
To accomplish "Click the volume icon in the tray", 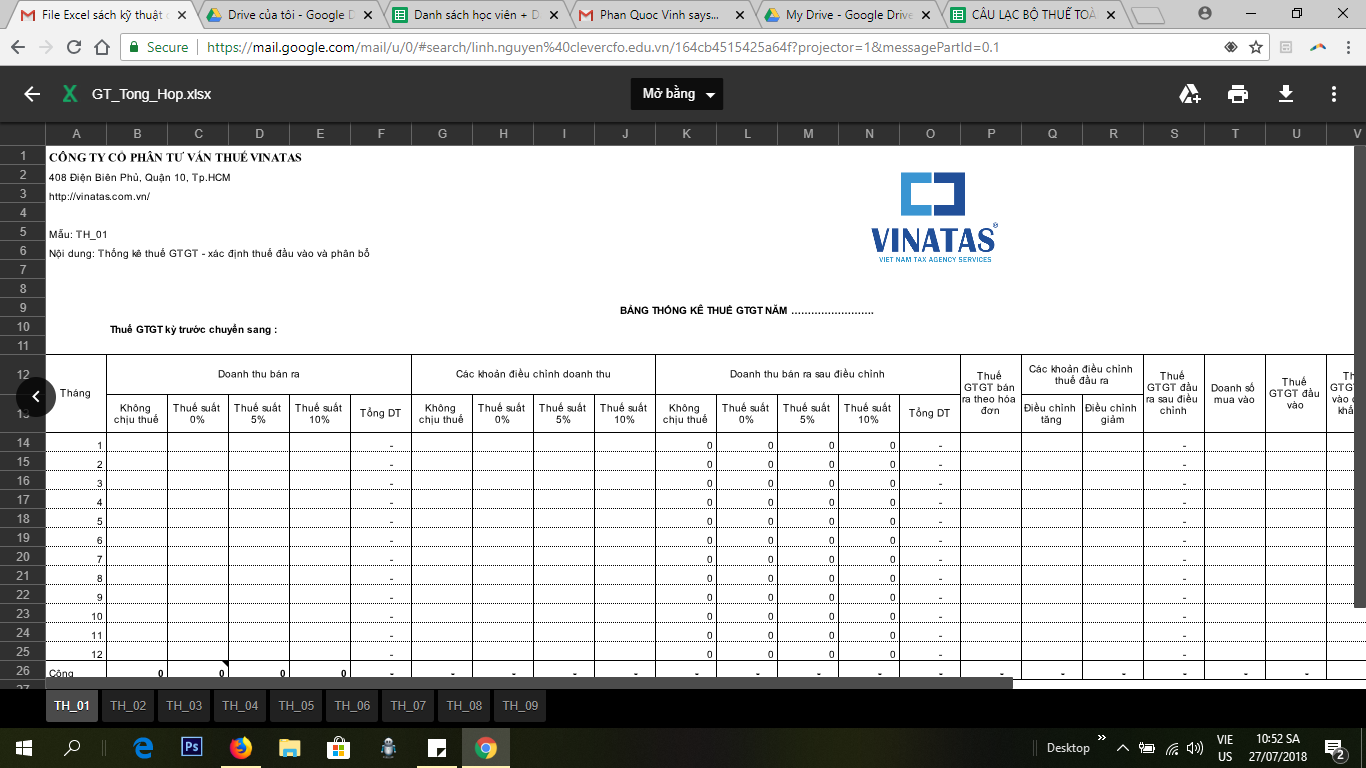I will [1194, 748].
